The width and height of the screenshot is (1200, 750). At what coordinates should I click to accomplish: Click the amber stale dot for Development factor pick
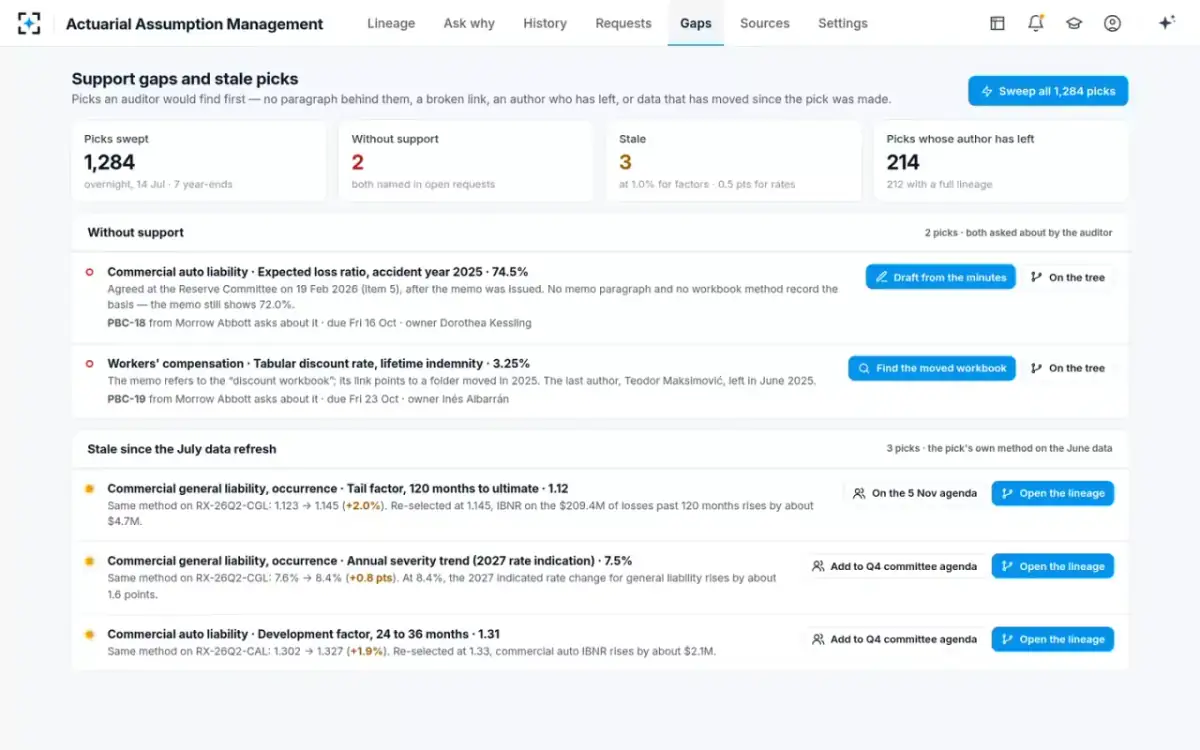tap(89, 634)
